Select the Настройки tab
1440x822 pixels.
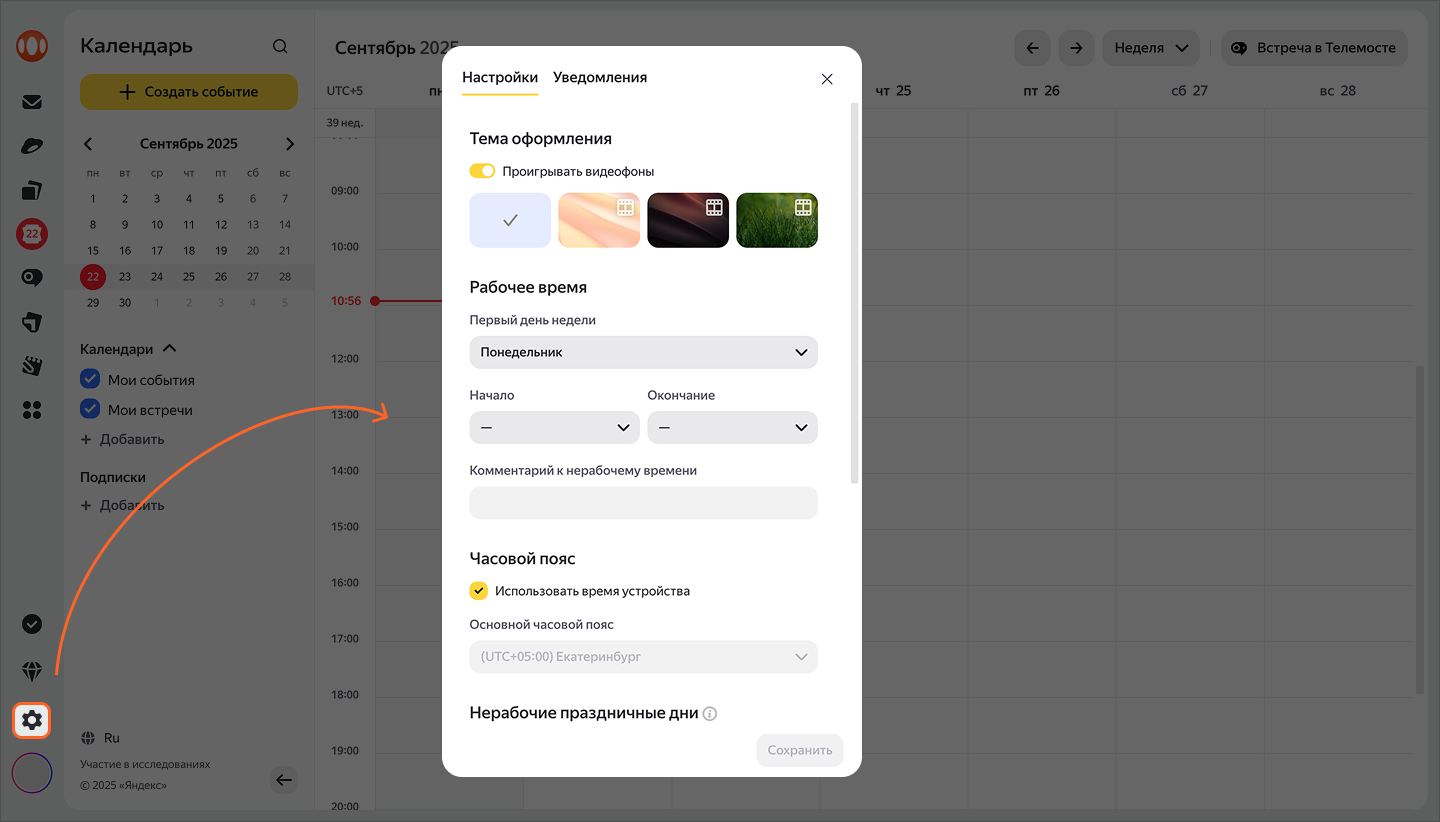click(500, 77)
